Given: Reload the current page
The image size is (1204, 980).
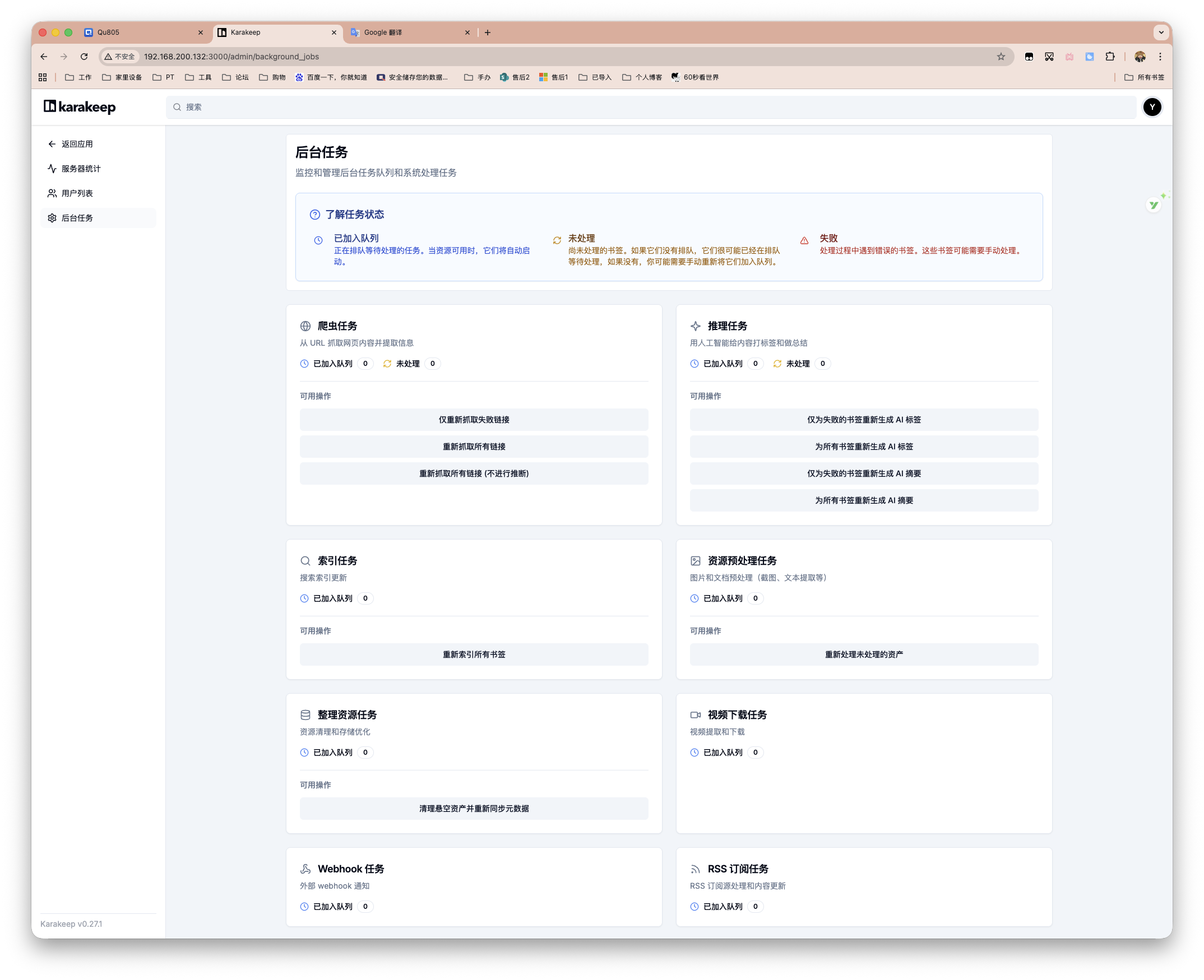Looking at the screenshot, I should pyautogui.click(x=84, y=57).
